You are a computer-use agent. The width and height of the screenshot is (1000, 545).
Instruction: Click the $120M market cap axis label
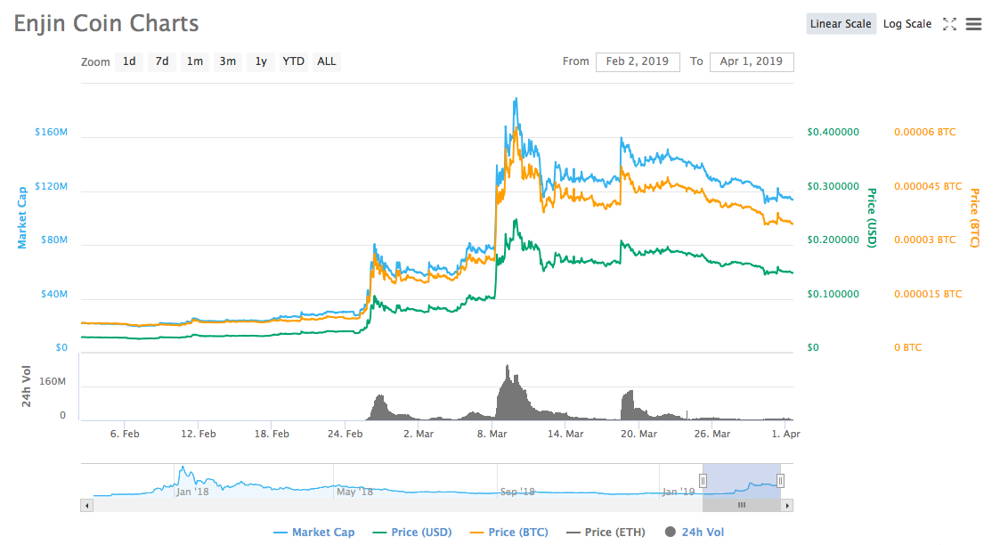[51, 186]
